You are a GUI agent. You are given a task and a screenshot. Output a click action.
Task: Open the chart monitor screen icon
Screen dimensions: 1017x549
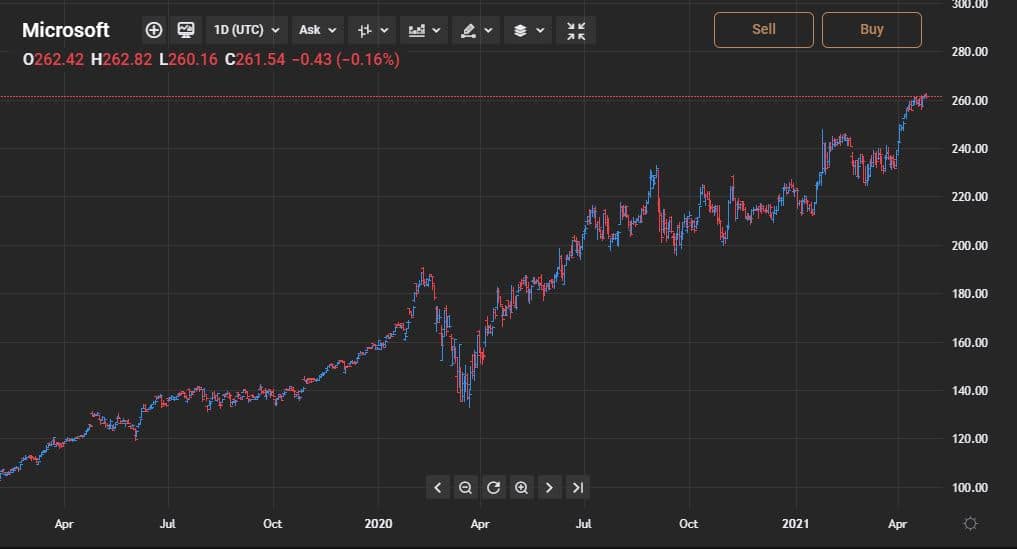(186, 30)
